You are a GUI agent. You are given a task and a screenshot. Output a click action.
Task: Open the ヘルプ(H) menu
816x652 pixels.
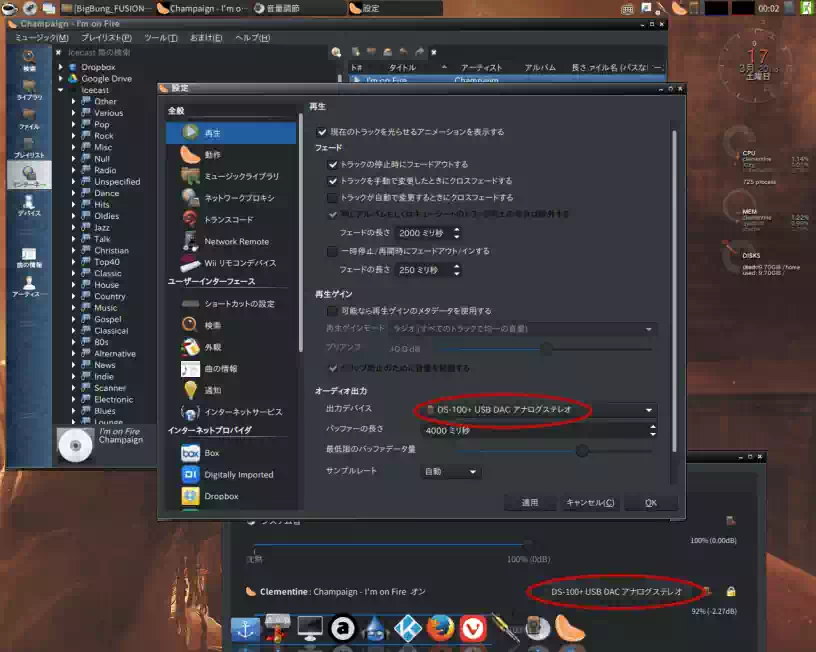252,38
